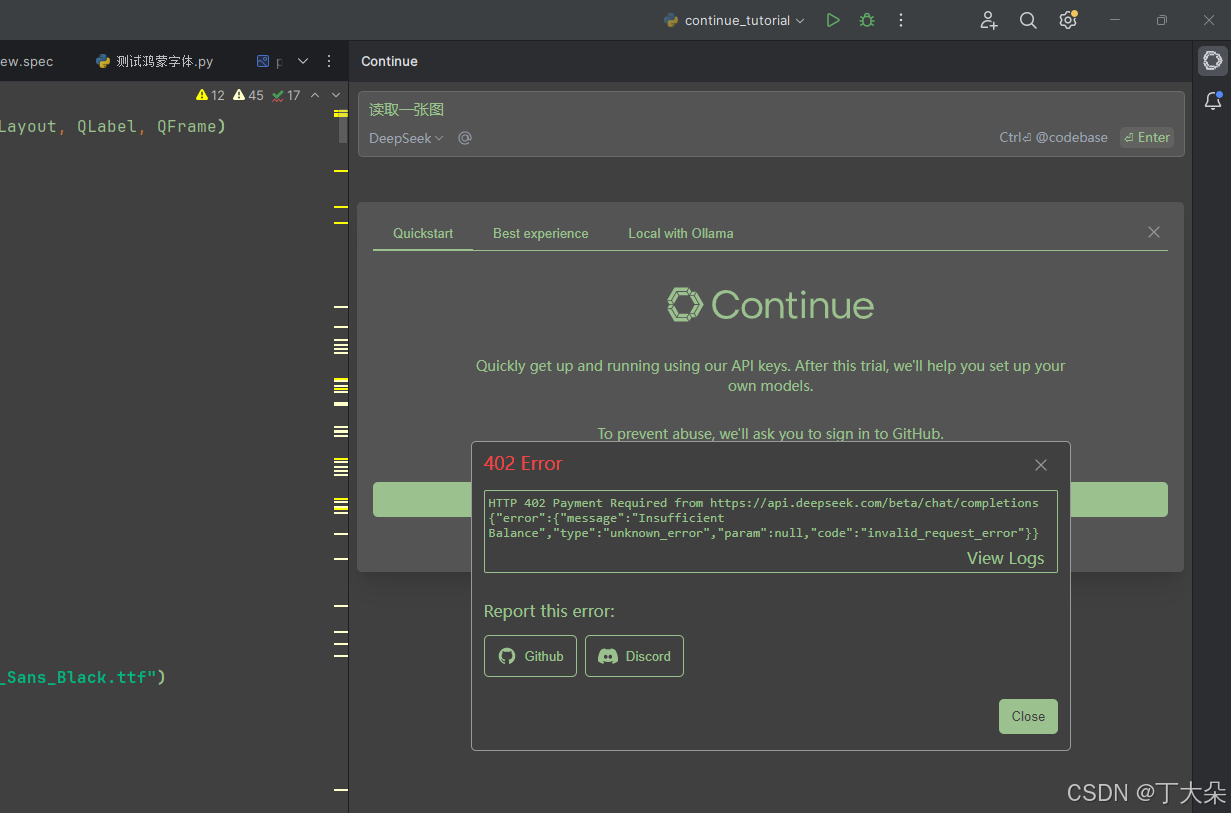This screenshot has height=813, width=1231.
Task: Click the Continue panel title
Action: coord(389,61)
